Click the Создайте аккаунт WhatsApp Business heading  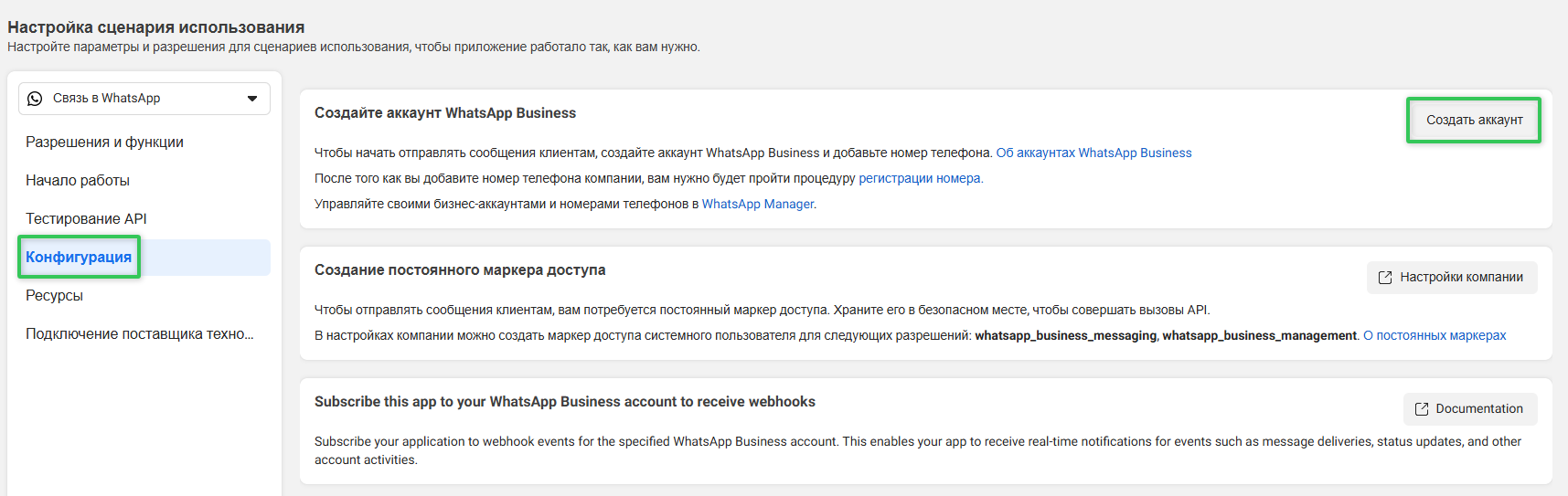click(445, 113)
